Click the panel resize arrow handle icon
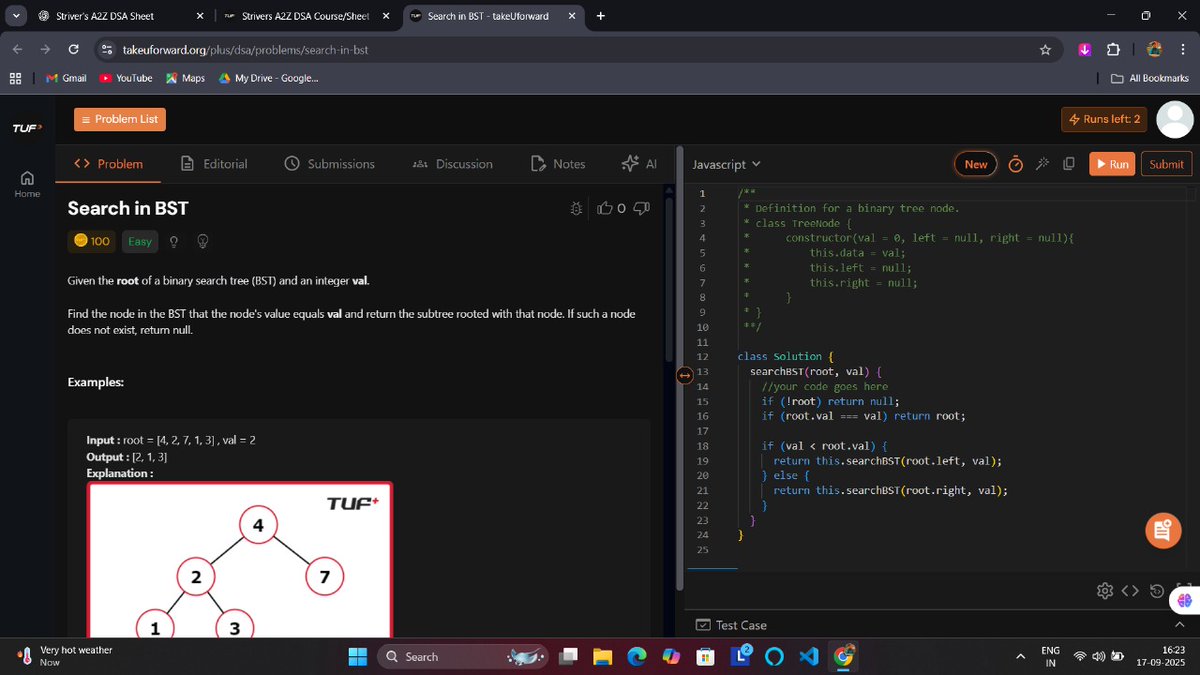 [x=685, y=375]
